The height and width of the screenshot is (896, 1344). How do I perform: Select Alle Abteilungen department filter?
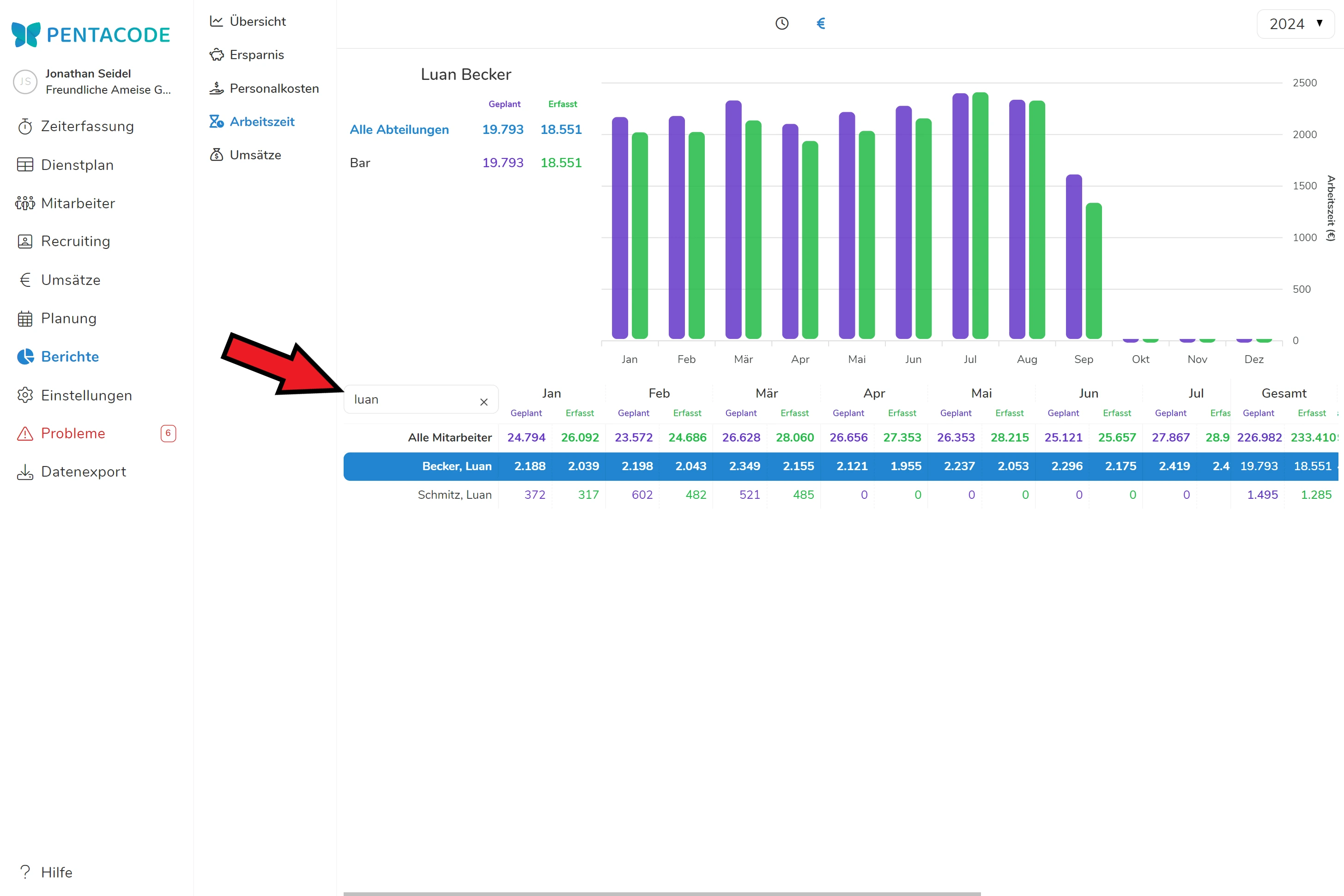[399, 129]
